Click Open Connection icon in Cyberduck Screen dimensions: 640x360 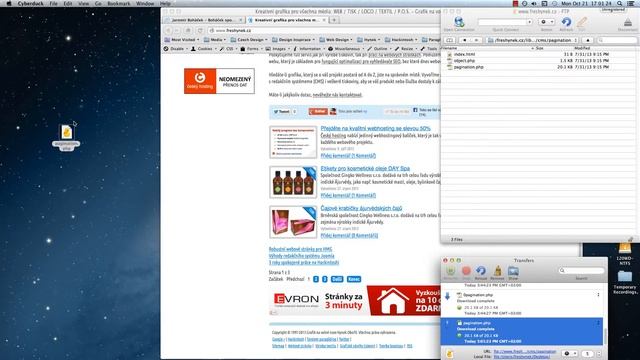pos(459,22)
